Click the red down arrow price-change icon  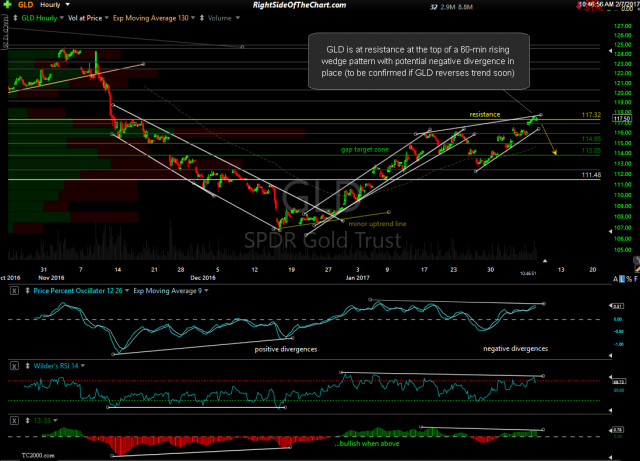click(x=580, y=7)
